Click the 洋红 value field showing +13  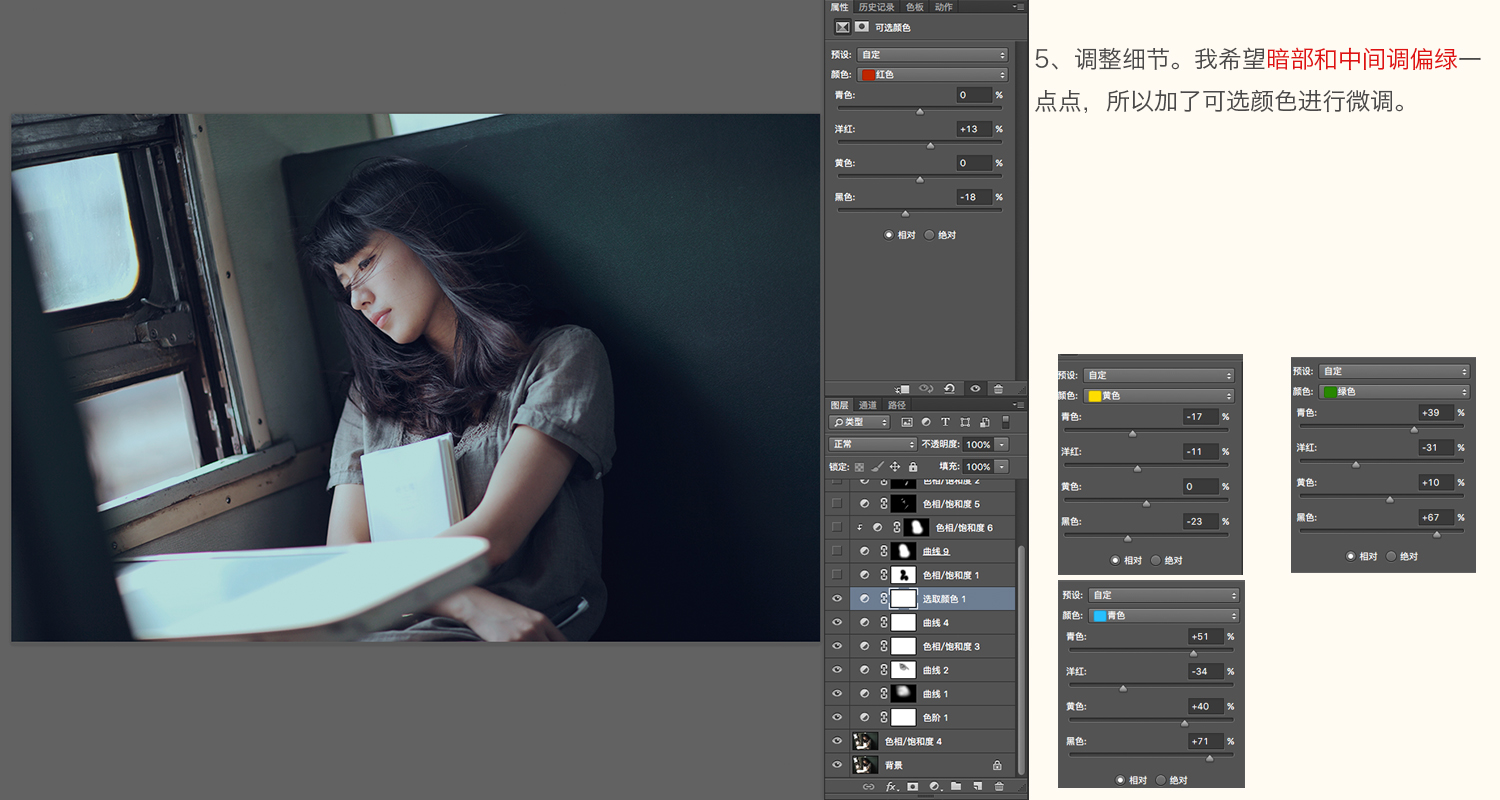[973, 129]
